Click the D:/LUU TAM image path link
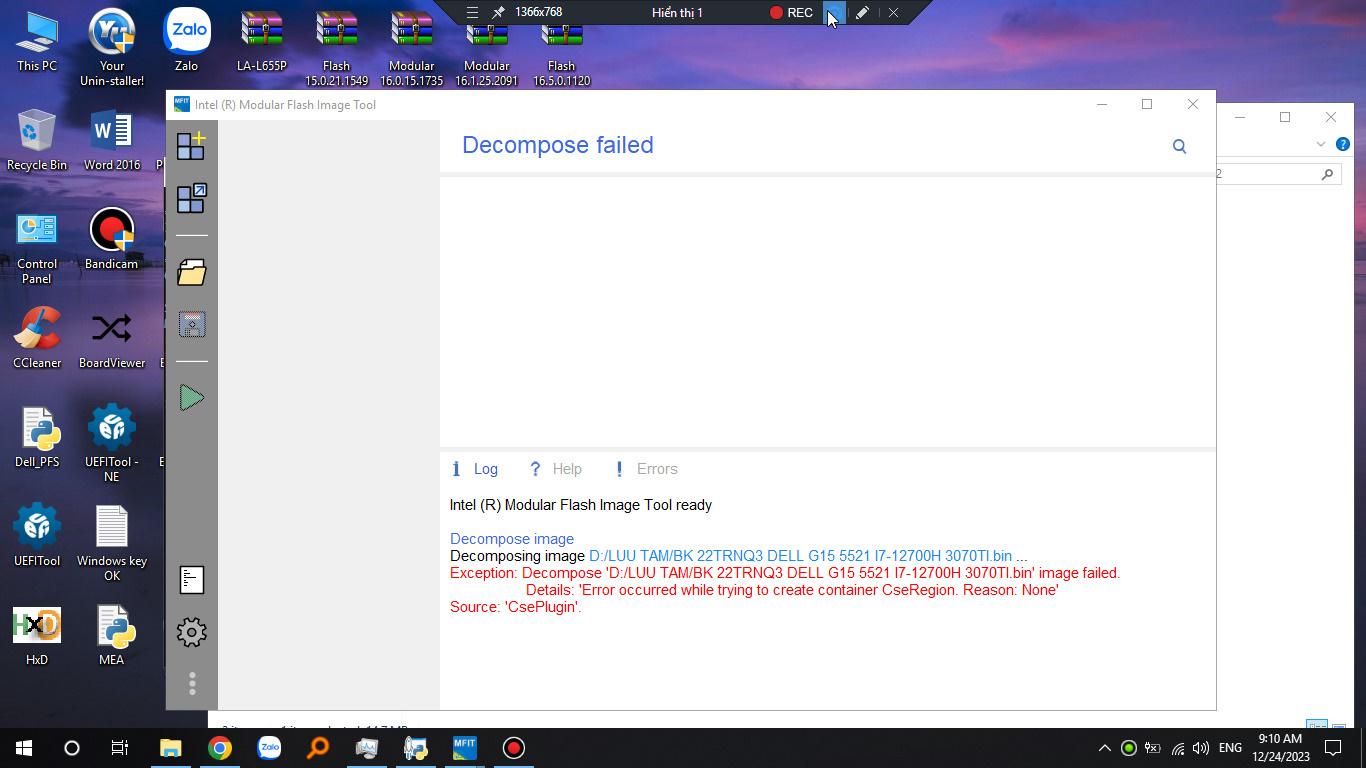Screen dimensions: 1366x768 pos(808,556)
